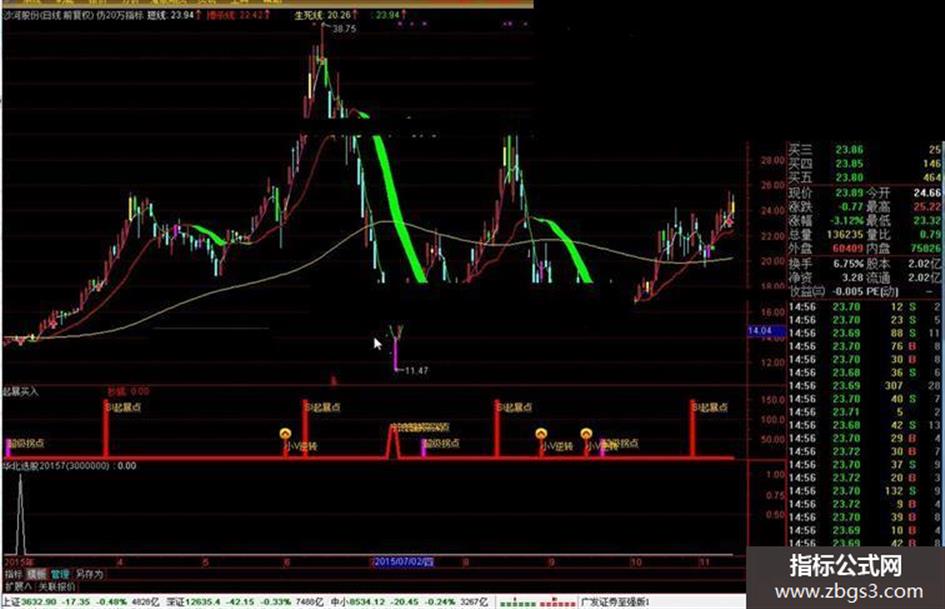This screenshot has height=609, width=945.
Task: Click the signal-strength bars icon in status bar
Action: [x=538, y=602]
